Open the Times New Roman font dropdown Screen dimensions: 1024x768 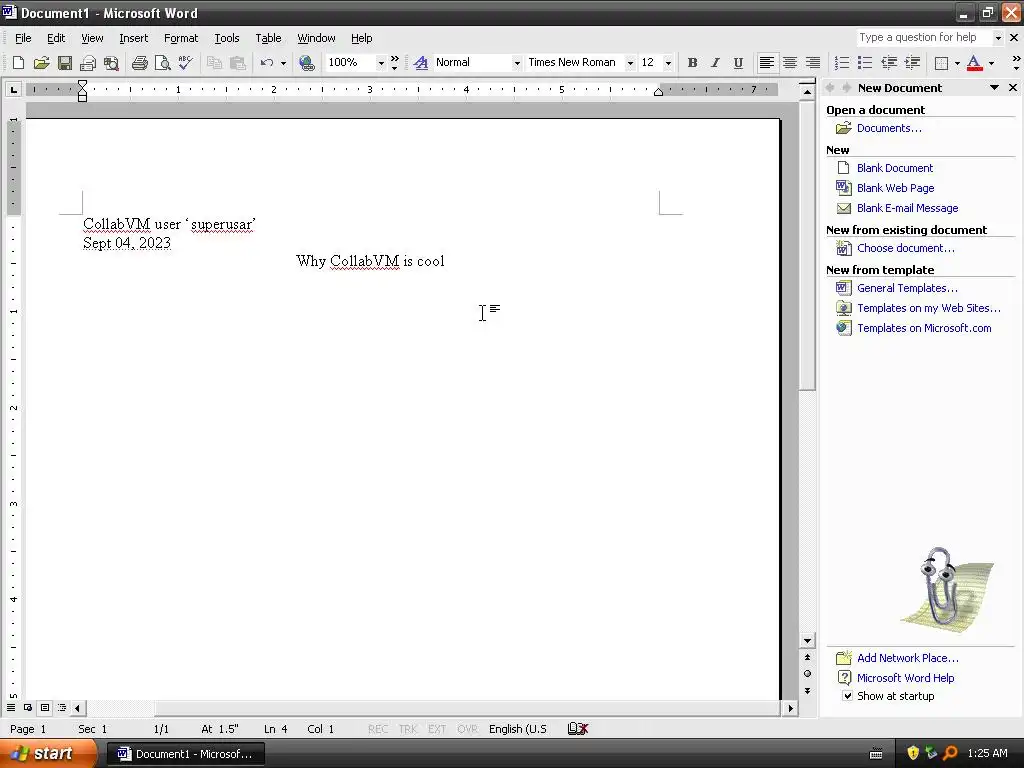point(630,63)
